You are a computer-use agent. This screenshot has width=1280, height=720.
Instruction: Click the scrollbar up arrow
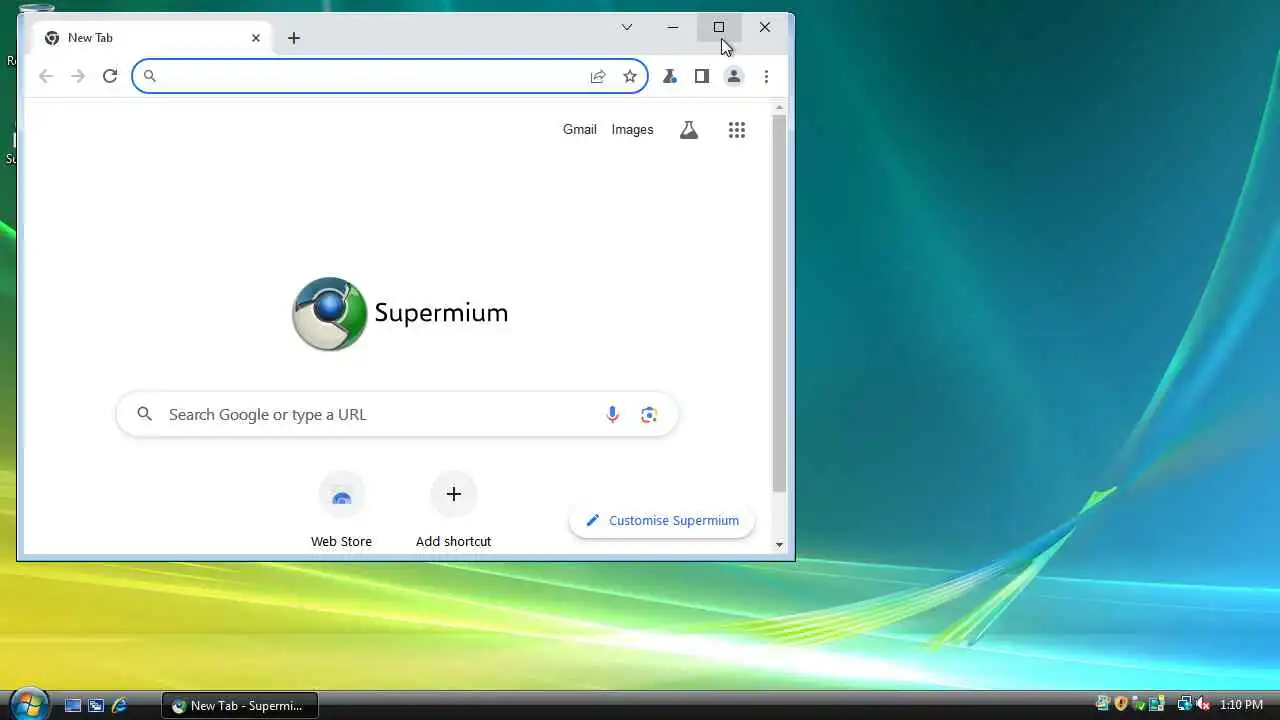click(x=780, y=106)
